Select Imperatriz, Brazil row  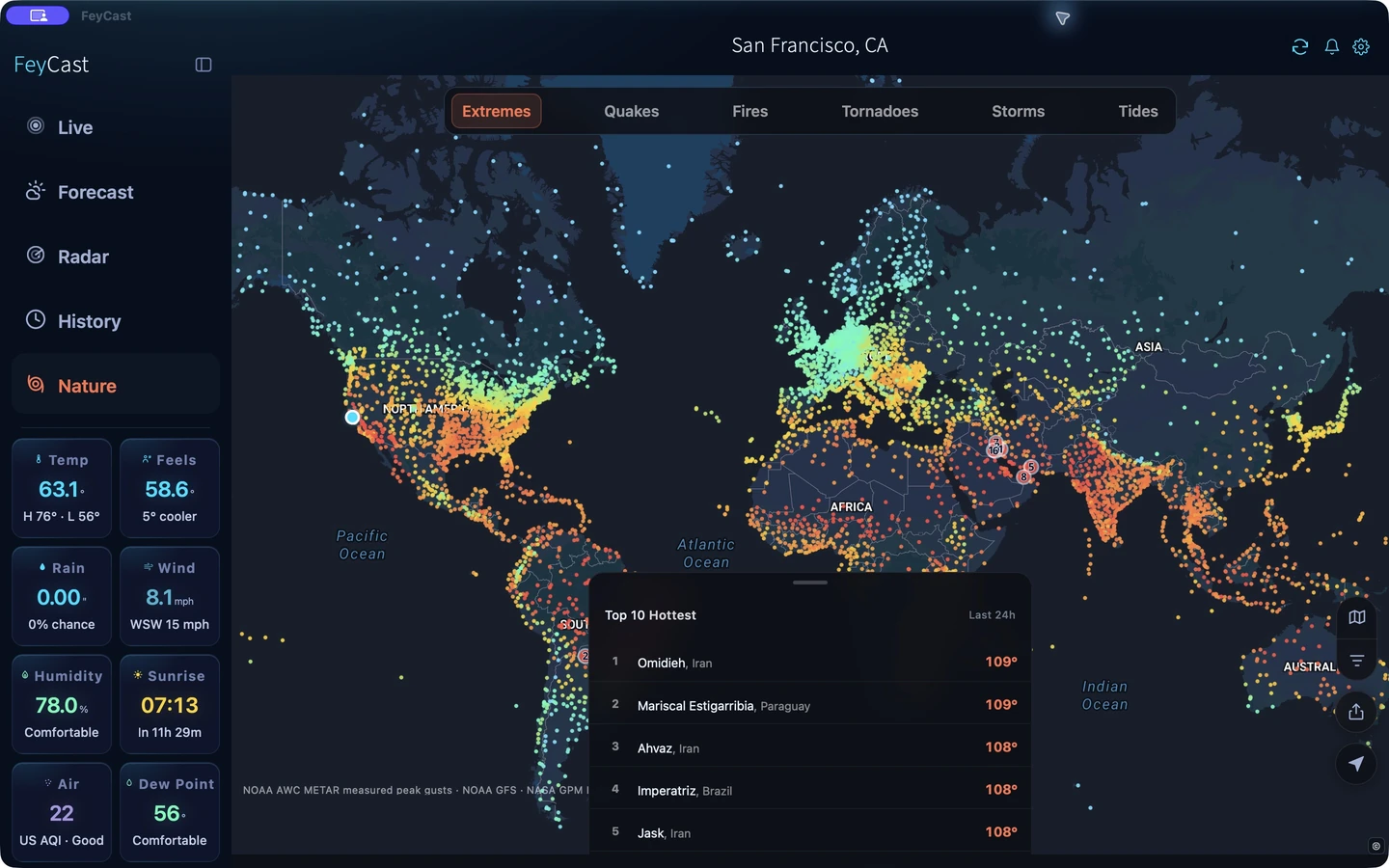tap(810, 789)
